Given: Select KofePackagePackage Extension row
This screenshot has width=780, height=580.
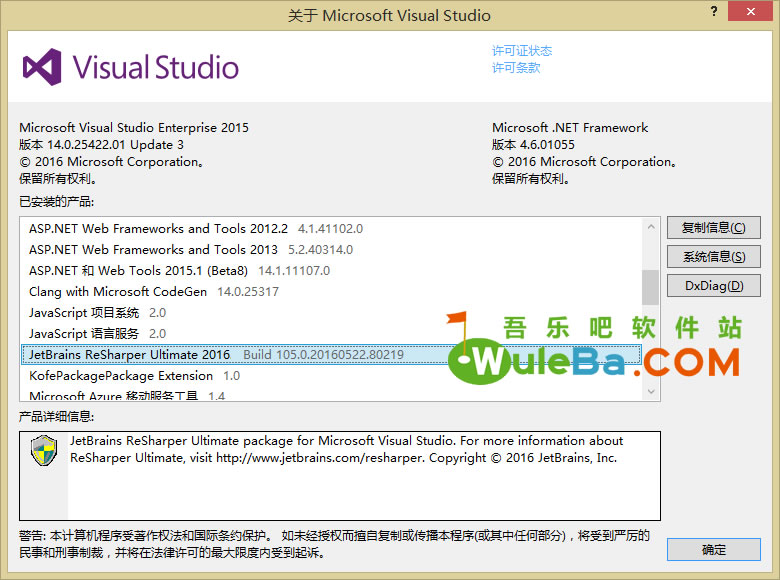Looking at the screenshot, I should point(331,376).
